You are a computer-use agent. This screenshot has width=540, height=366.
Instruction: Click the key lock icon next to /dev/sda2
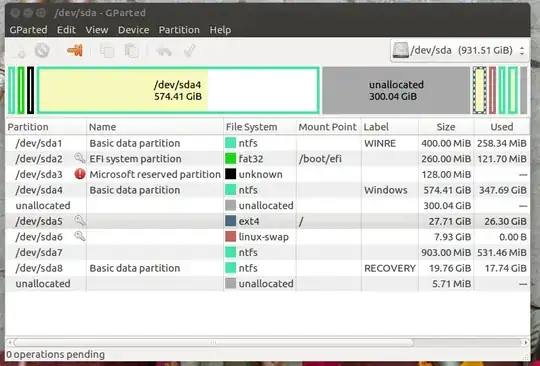pyautogui.click(x=80, y=158)
